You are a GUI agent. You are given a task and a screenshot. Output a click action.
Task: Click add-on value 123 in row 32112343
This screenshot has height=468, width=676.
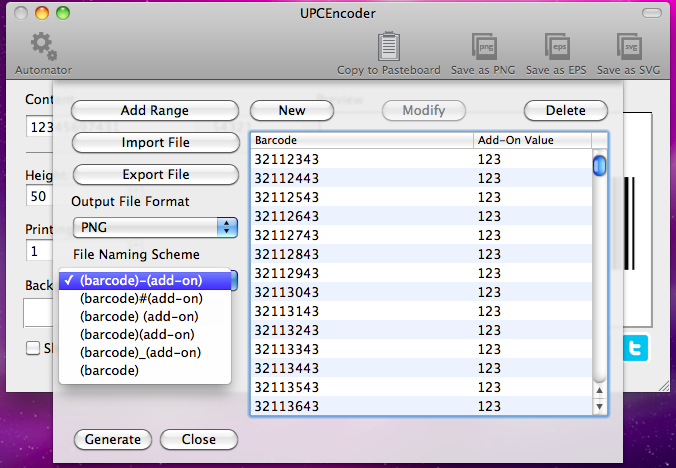[x=489, y=159]
